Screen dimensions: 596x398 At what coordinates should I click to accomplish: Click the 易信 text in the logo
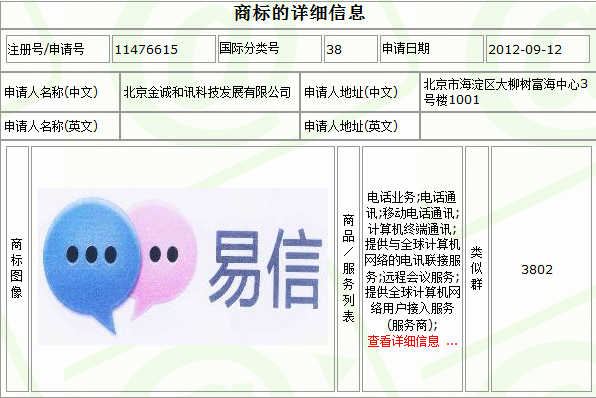(265, 267)
